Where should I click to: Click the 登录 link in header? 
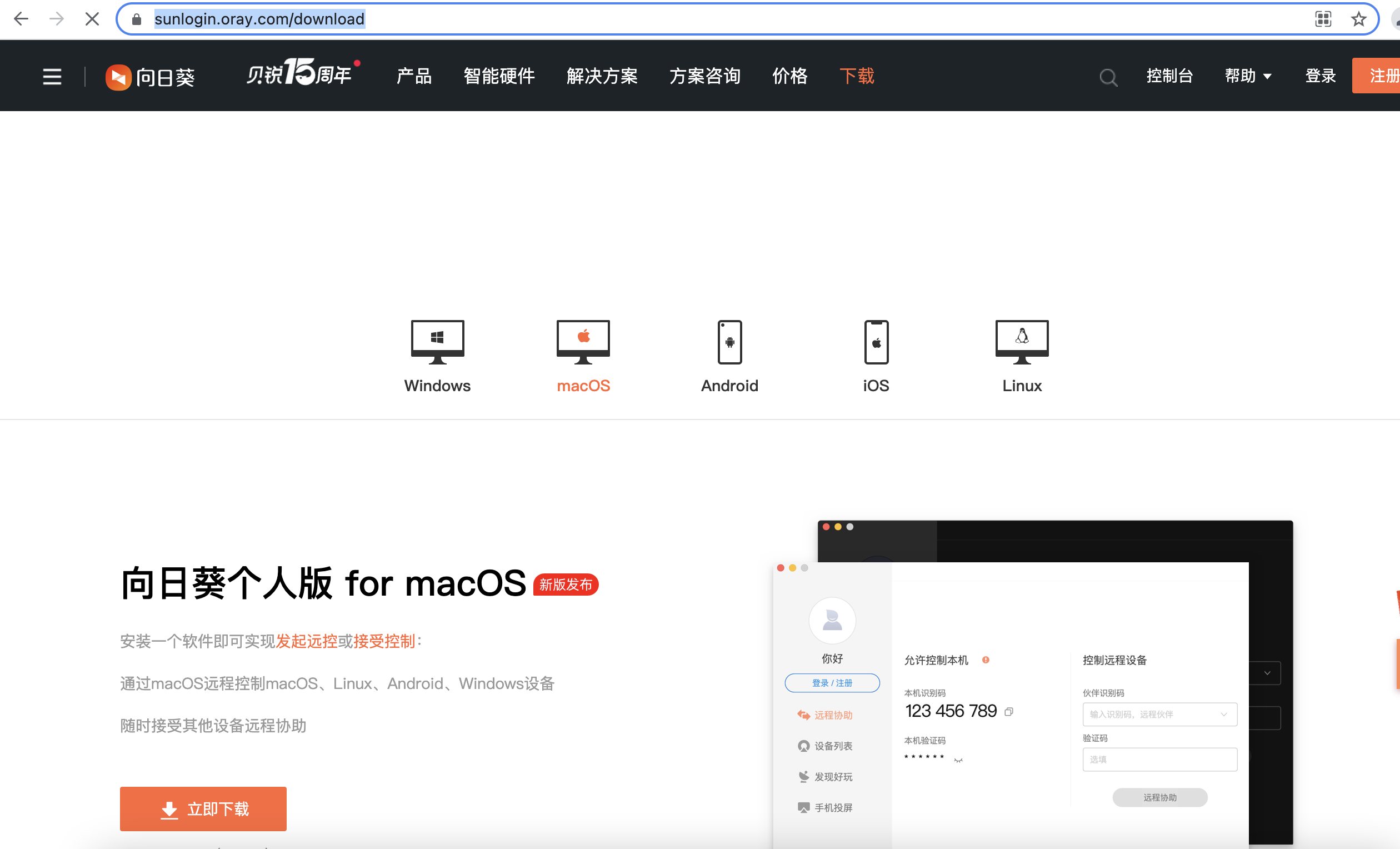click(x=1319, y=76)
